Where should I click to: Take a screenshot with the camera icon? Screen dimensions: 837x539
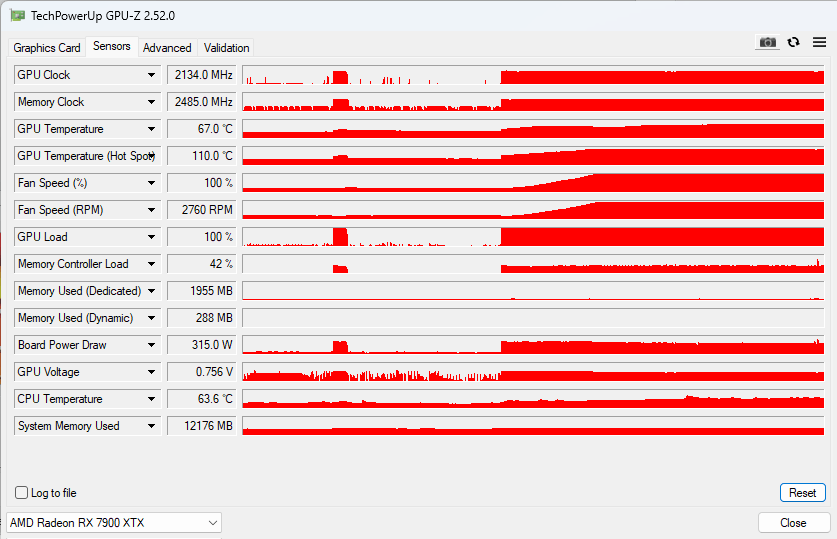pyautogui.click(x=768, y=42)
